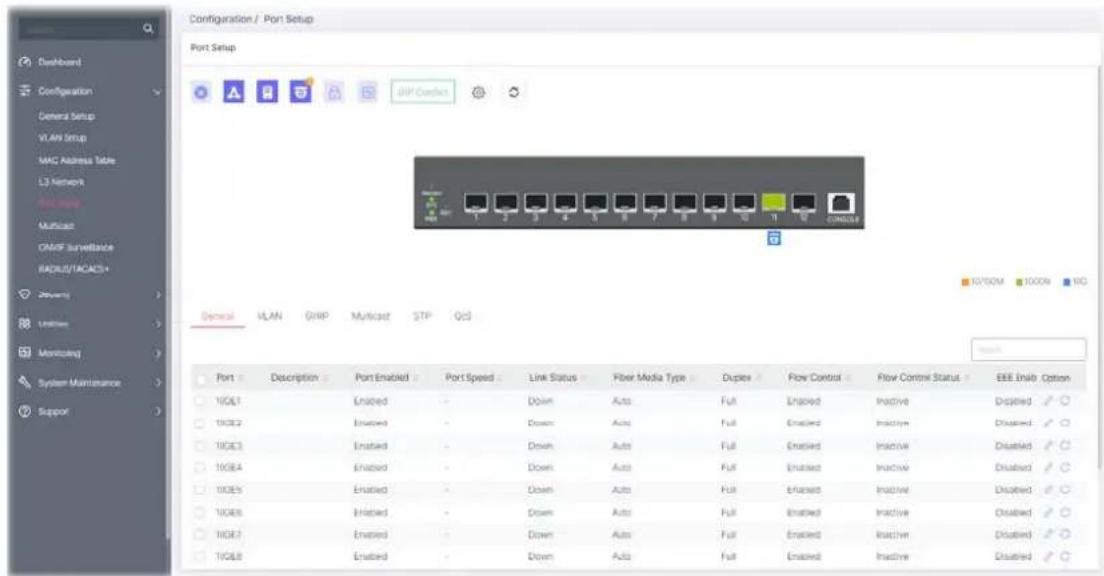This screenshot has height=576, width=1104.
Task: Click the reset icon for 10GE7 row
Action: coord(1065,534)
